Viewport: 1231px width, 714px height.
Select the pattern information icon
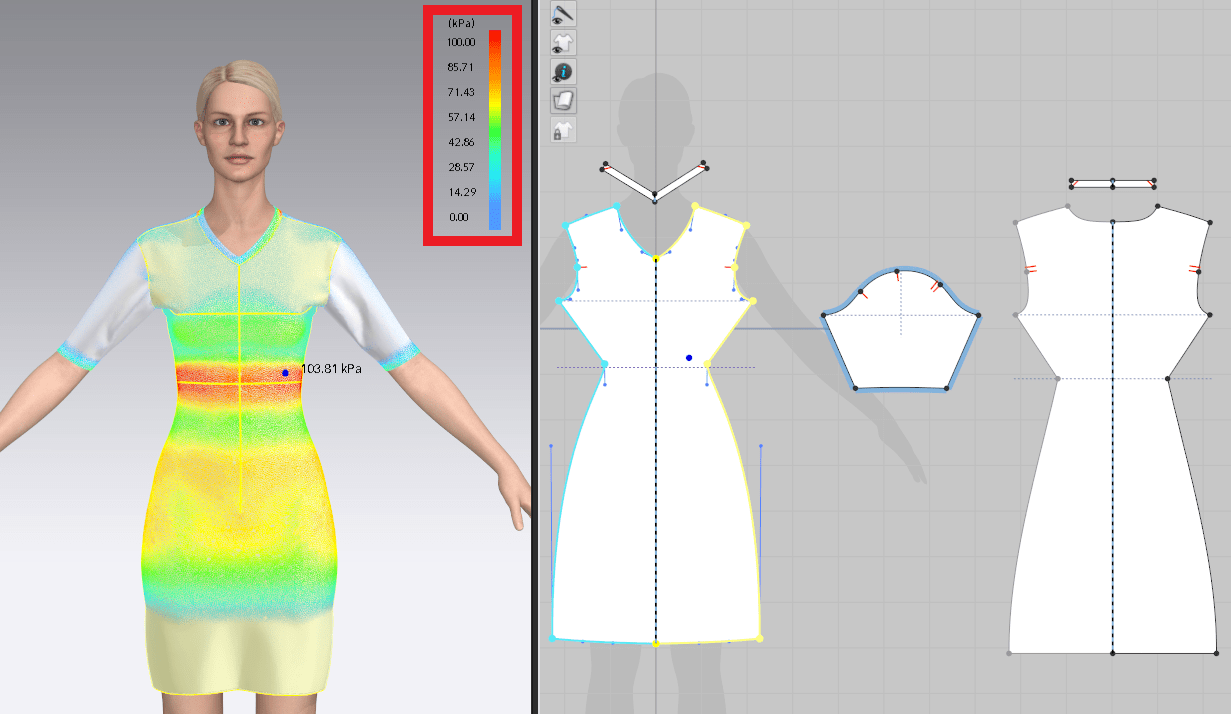coord(563,70)
